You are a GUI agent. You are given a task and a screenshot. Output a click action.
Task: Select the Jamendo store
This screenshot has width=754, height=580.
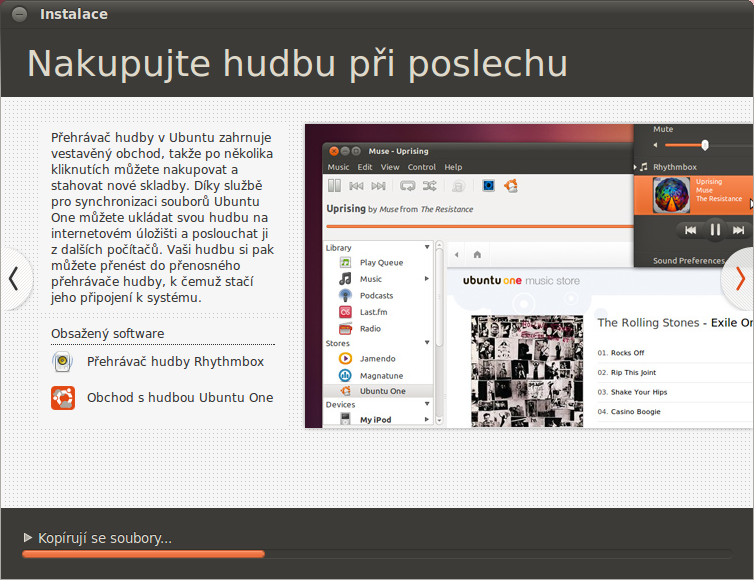(377, 359)
